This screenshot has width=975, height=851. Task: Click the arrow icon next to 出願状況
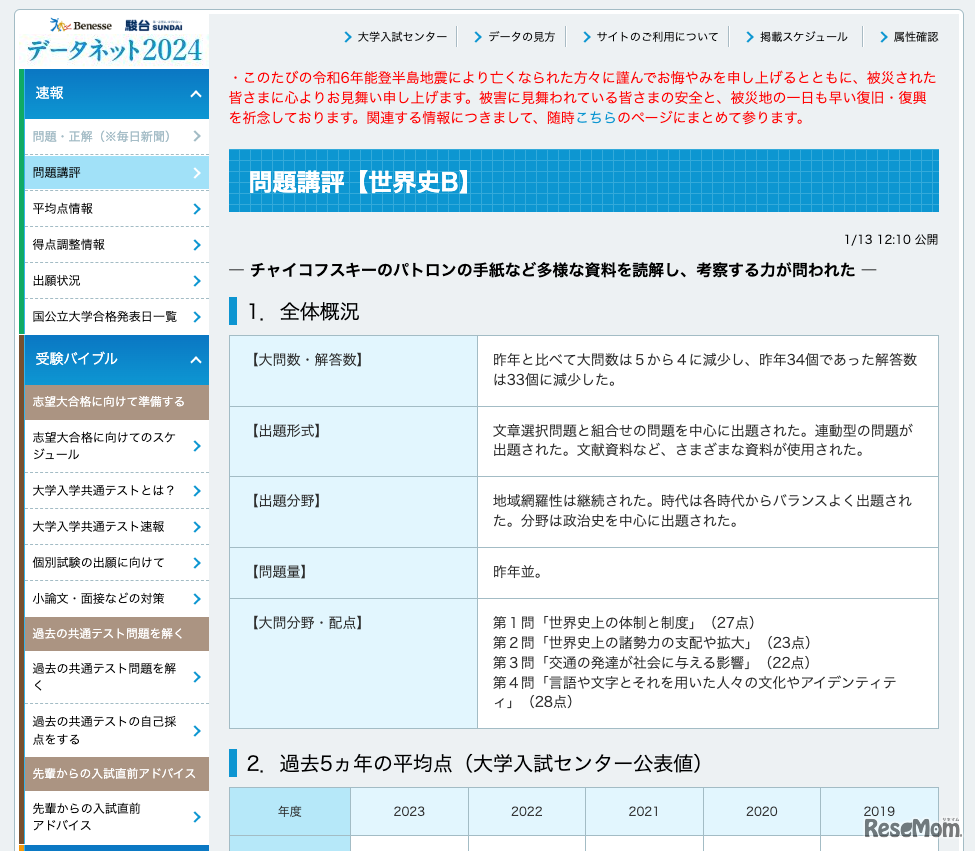point(197,281)
